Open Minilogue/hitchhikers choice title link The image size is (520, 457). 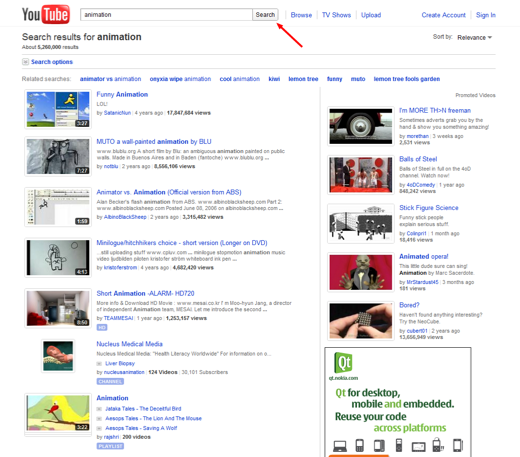(x=182, y=243)
